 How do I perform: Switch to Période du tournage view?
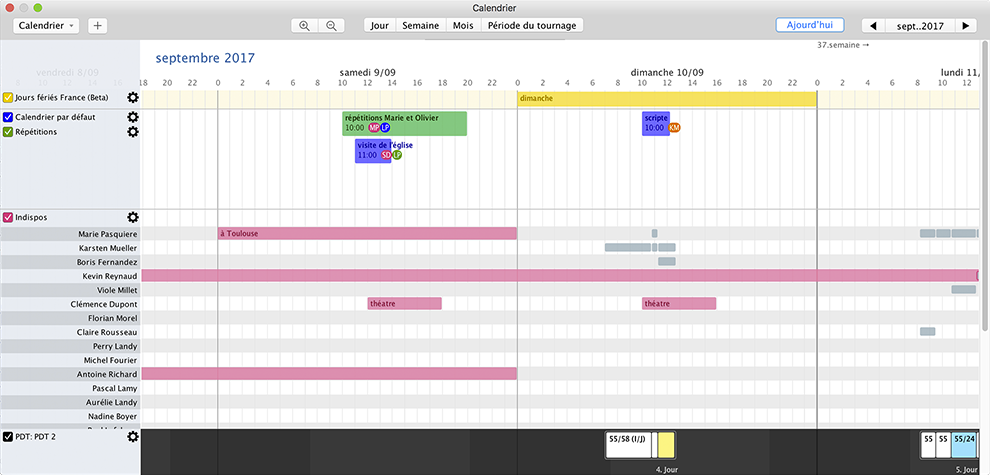[x=532, y=26]
